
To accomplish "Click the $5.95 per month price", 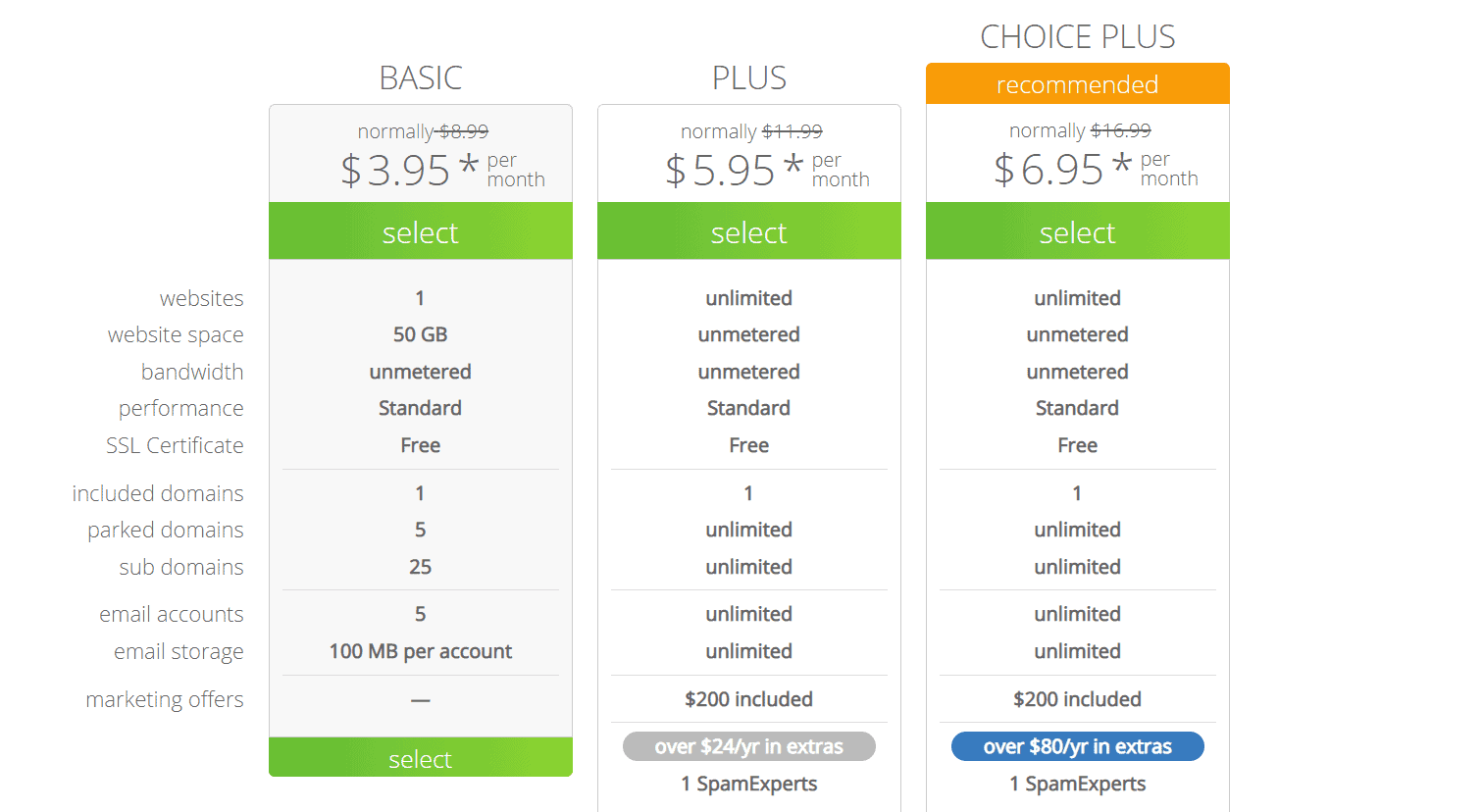I will pyautogui.click(x=768, y=170).
